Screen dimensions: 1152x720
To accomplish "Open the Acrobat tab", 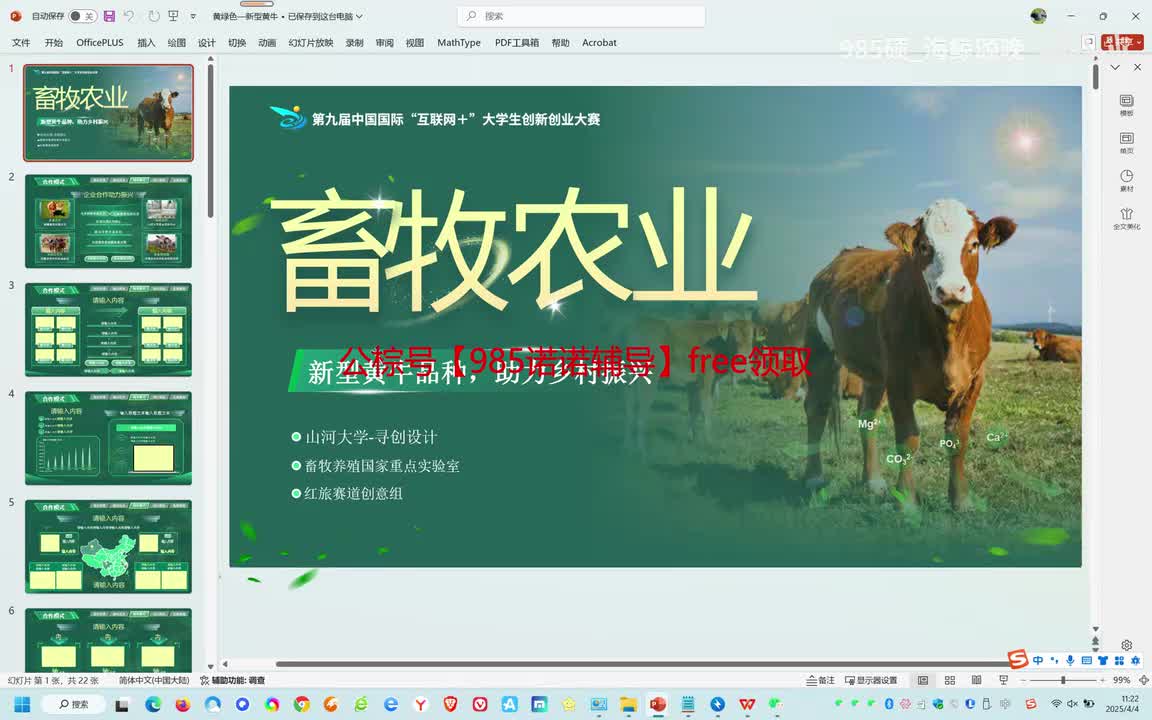I will click(x=599, y=43).
